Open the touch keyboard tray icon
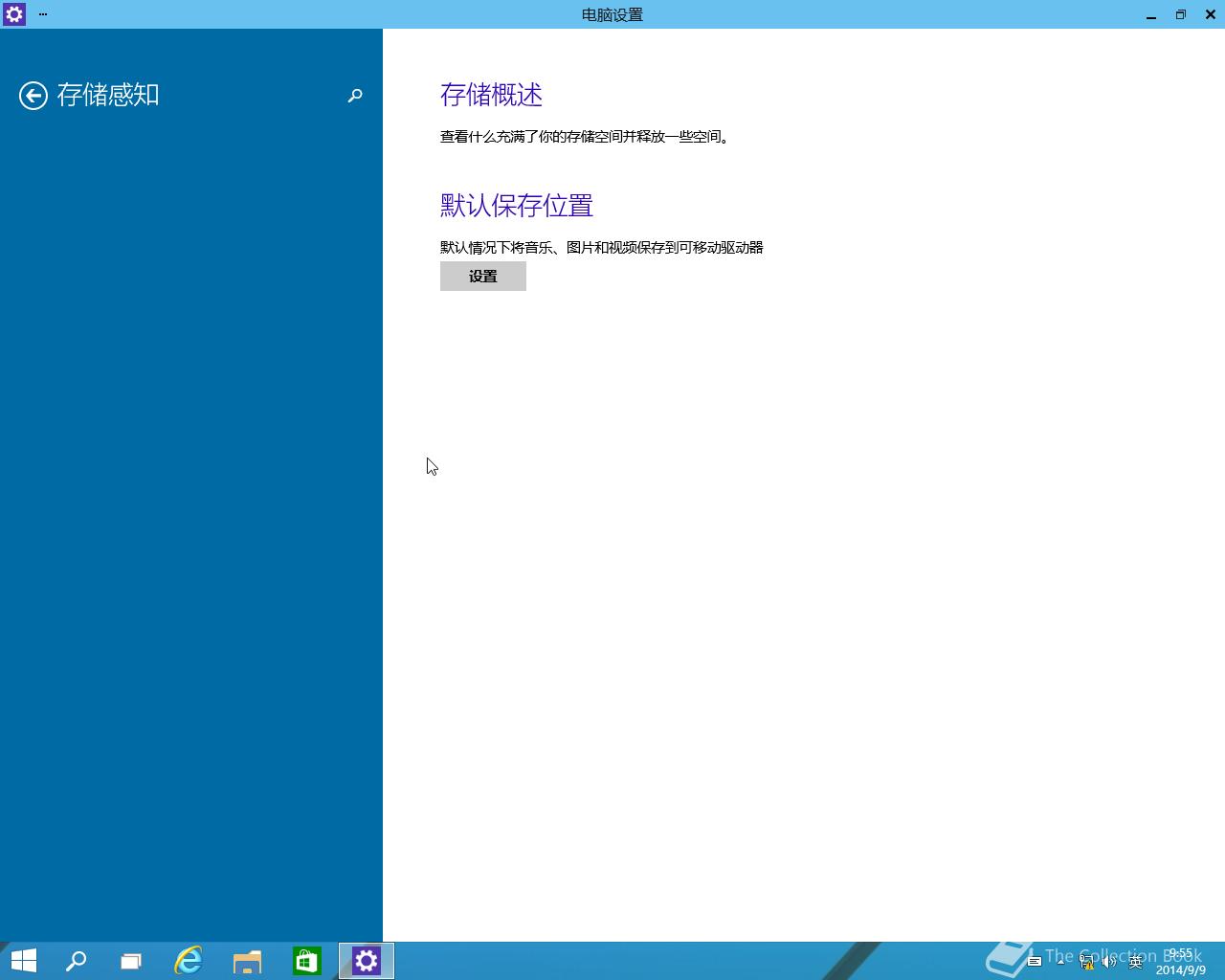Image resolution: width=1225 pixels, height=980 pixels. [1035, 961]
